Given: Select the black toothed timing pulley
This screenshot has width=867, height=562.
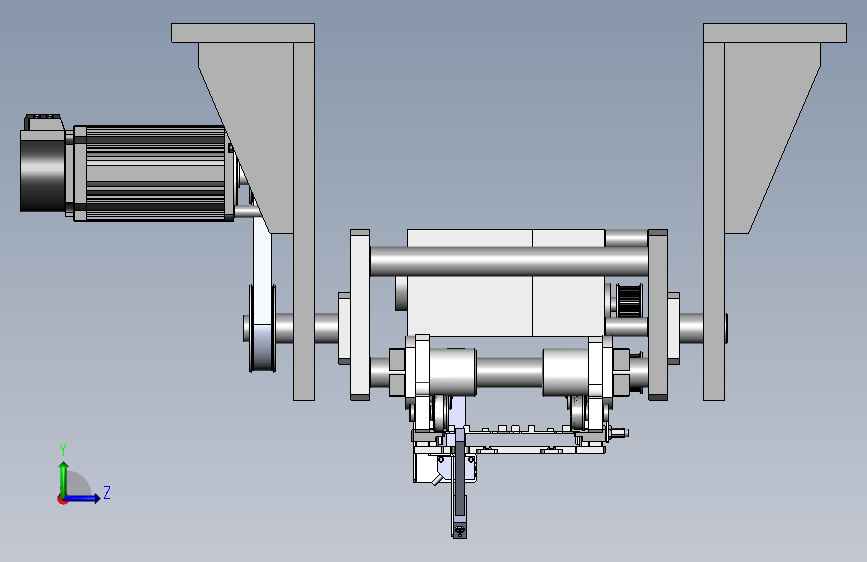Looking at the screenshot, I should click(629, 301).
